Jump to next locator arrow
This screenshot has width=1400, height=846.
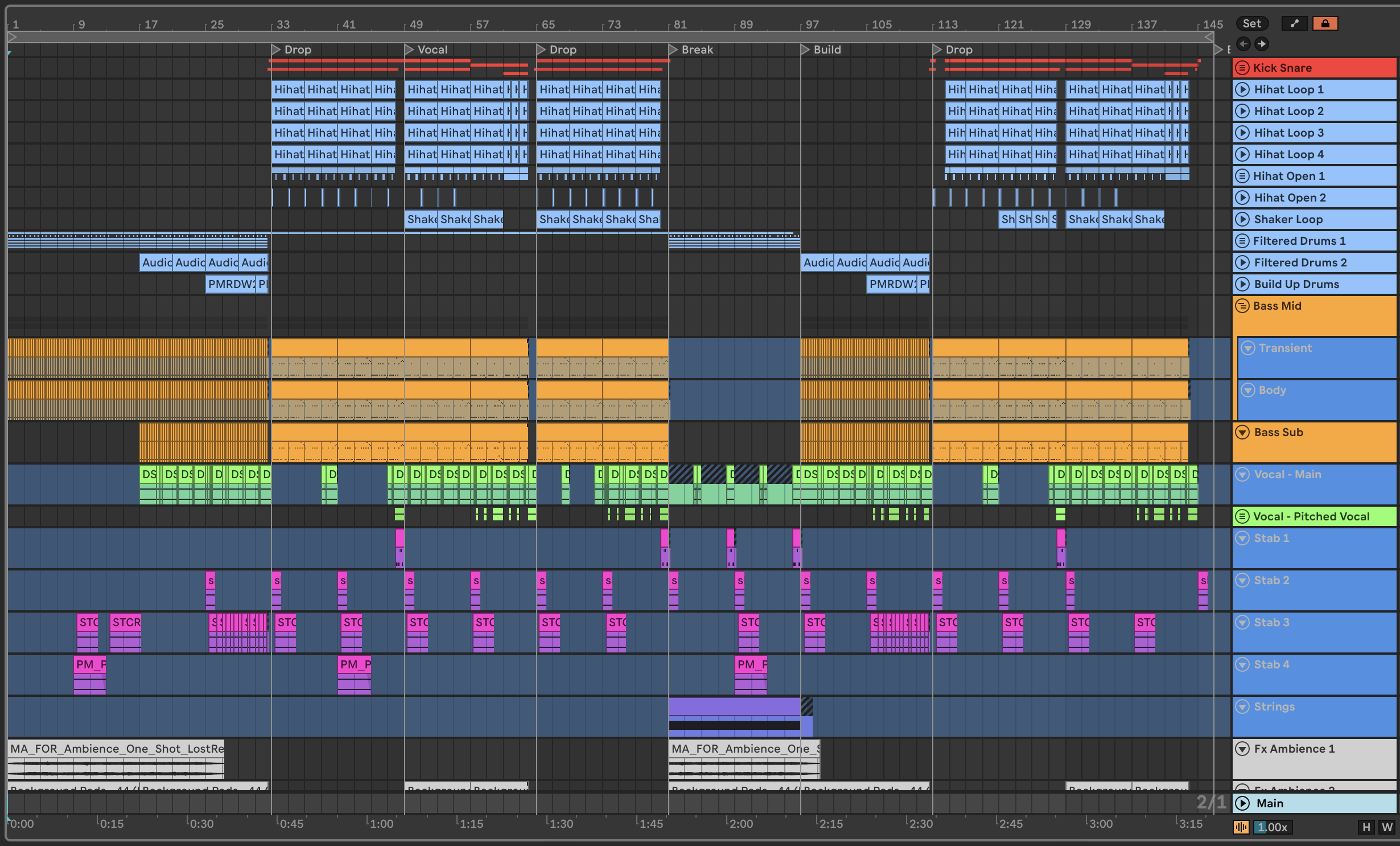tap(1261, 44)
